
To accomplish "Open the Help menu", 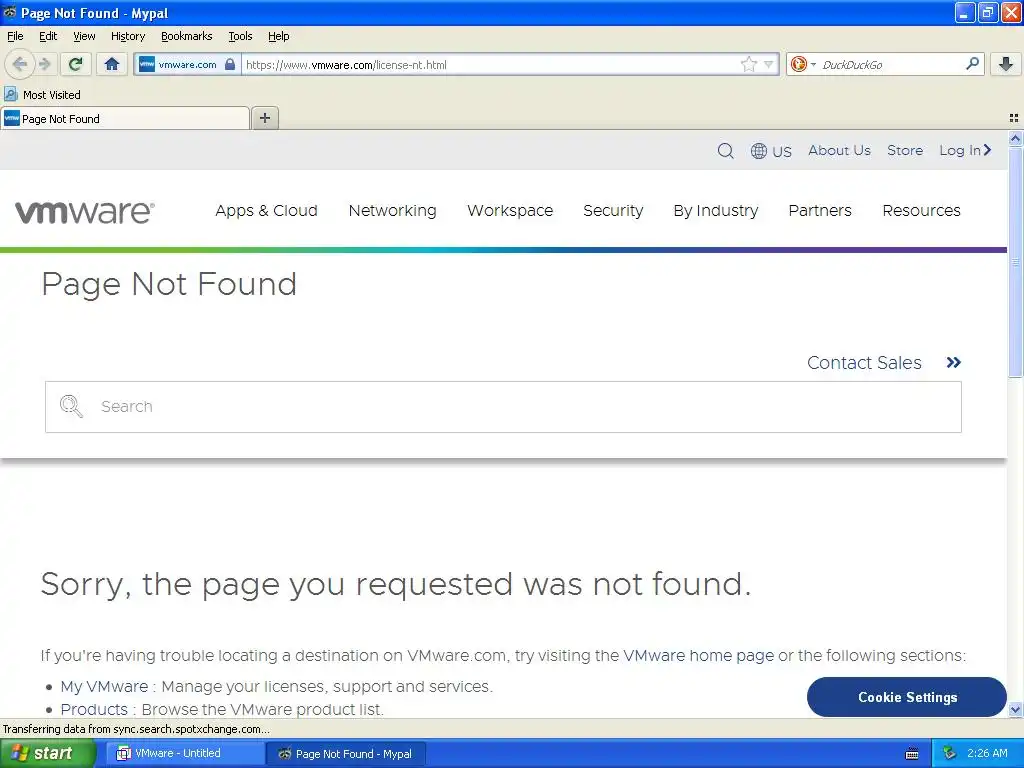I will (x=279, y=36).
